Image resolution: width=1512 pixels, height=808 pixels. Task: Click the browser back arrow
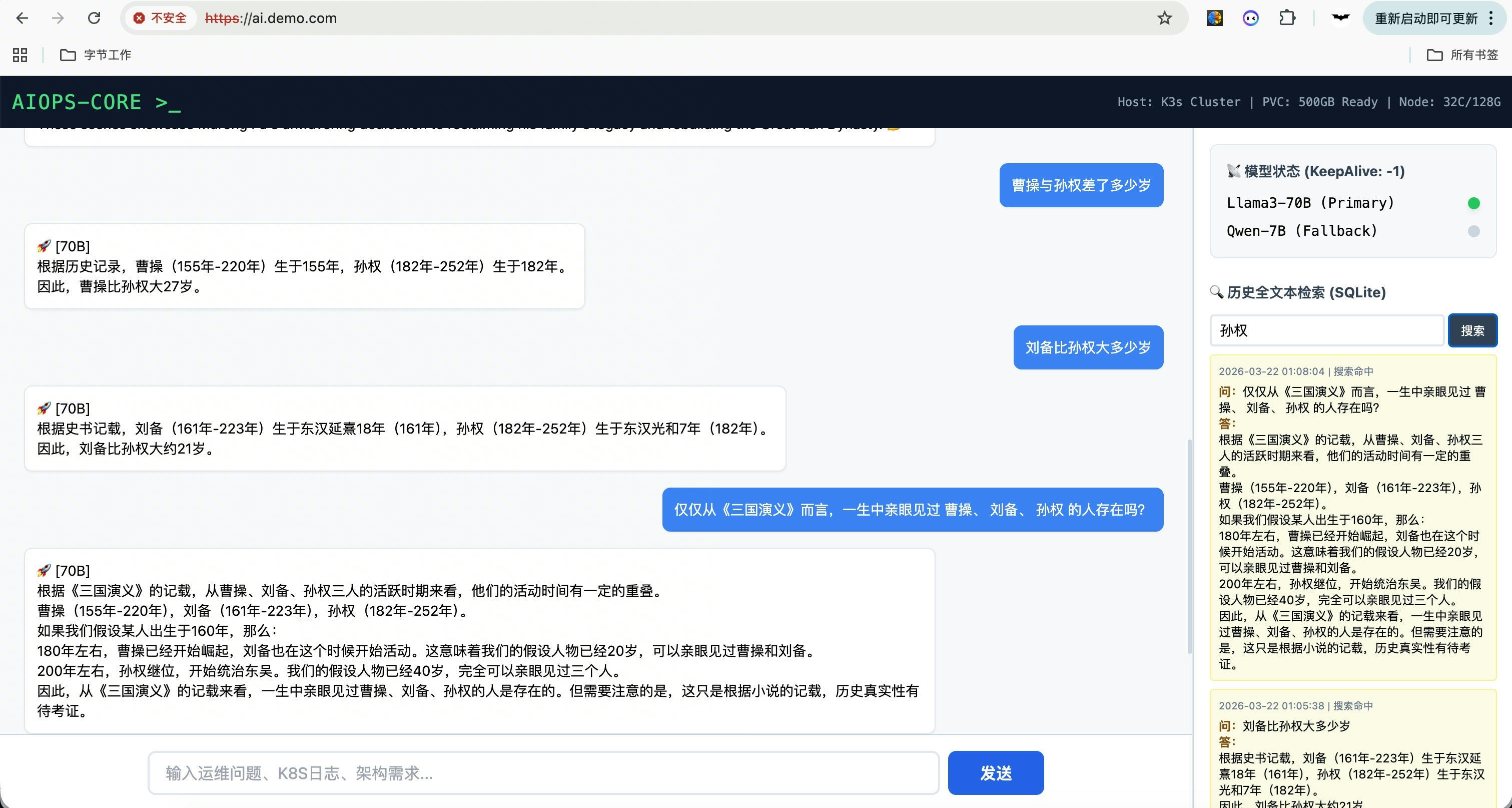[23, 18]
